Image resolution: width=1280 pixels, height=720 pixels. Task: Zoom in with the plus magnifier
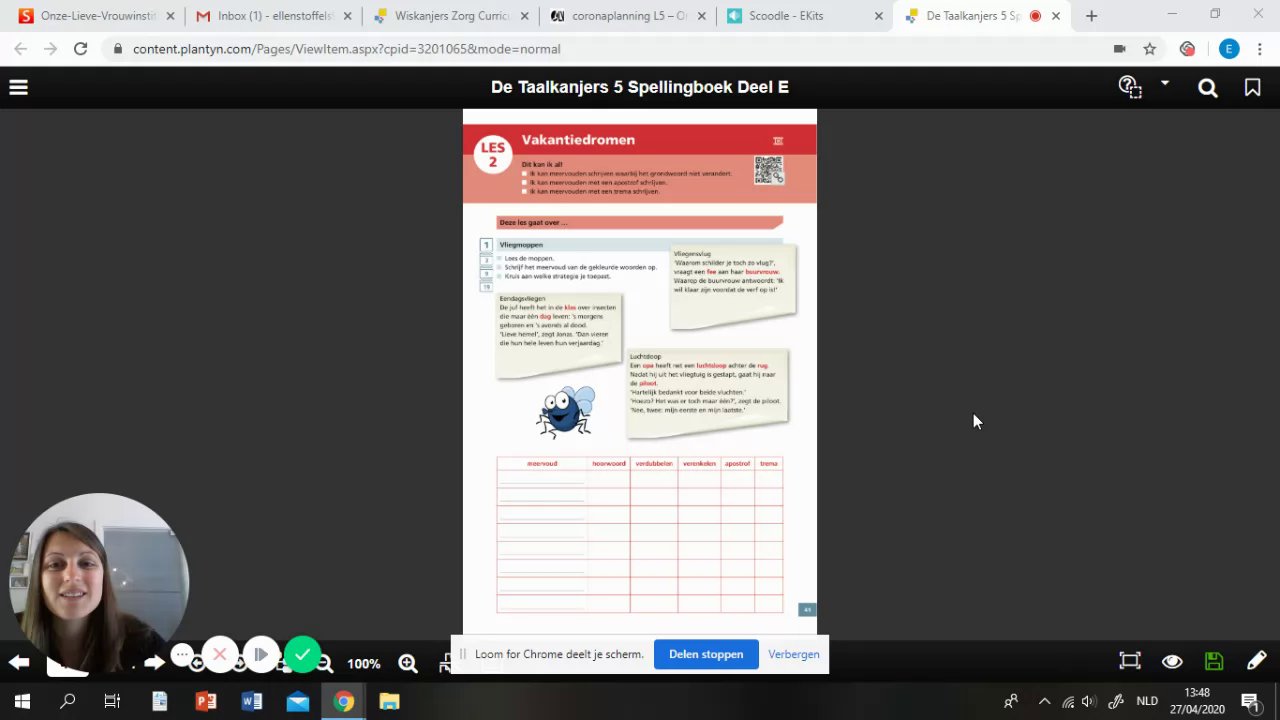[x=408, y=663]
